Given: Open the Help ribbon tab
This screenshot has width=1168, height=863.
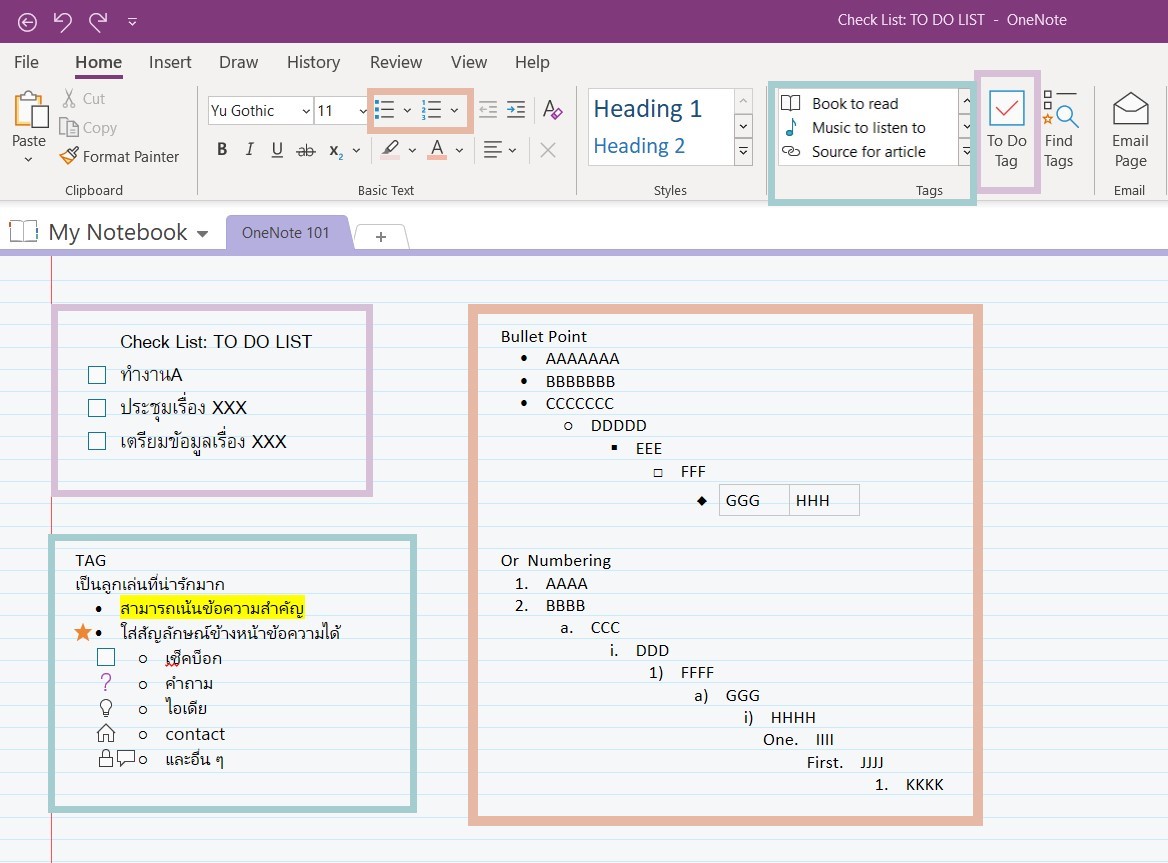Looking at the screenshot, I should tap(532, 62).
